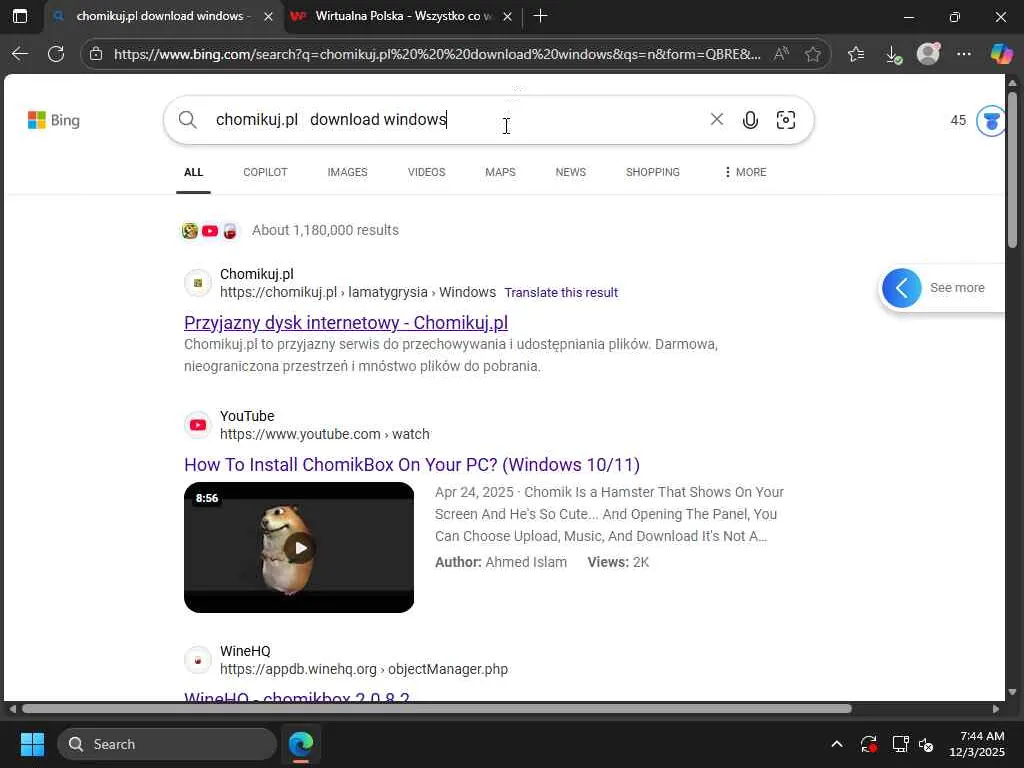Open WineHQ - chomikbox 2.0.8.2 link
The image size is (1024, 768).
tap(297, 696)
